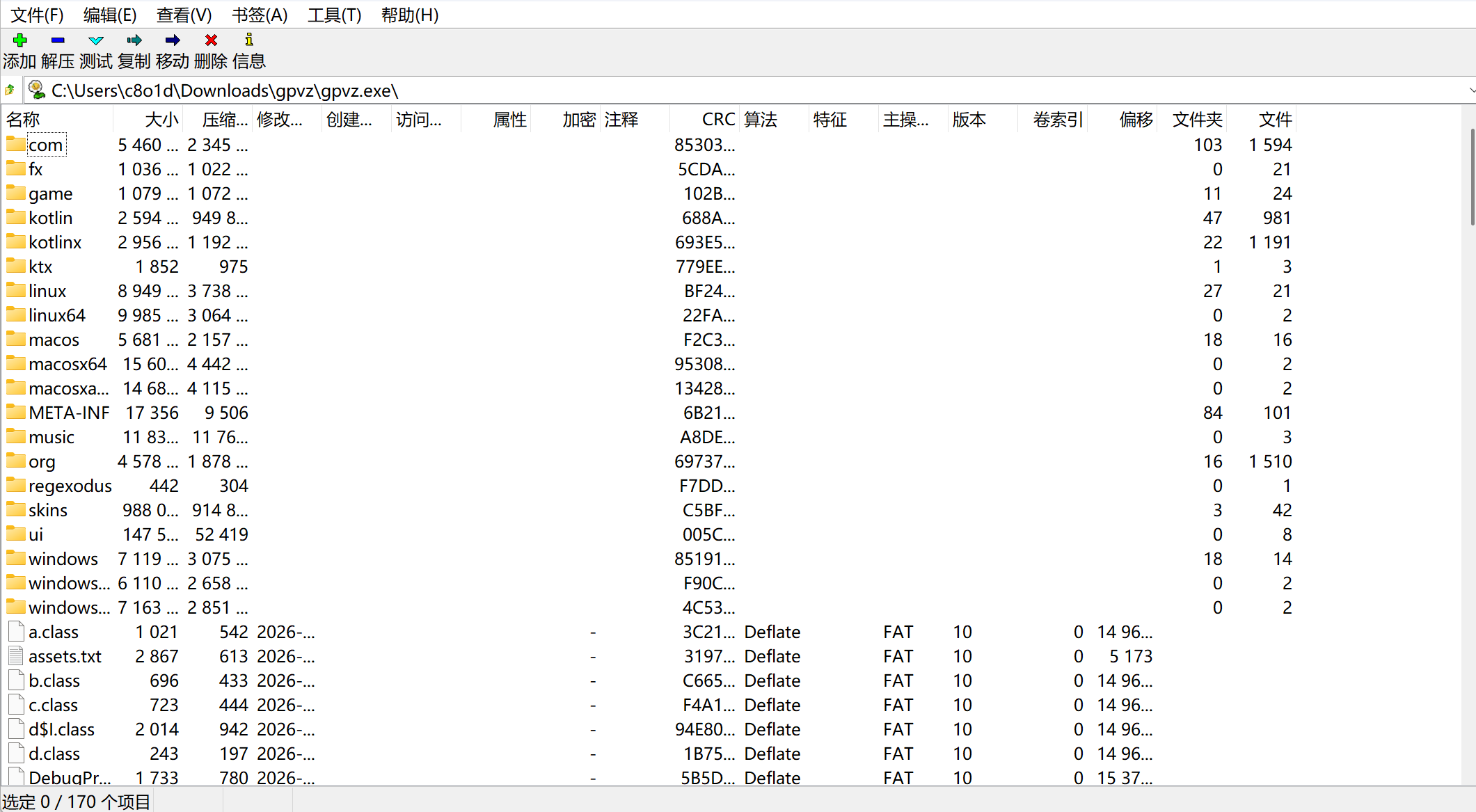Click the Test (测试) checkmark icon
The height and width of the screenshot is (812, 1476).
point(96,40)
